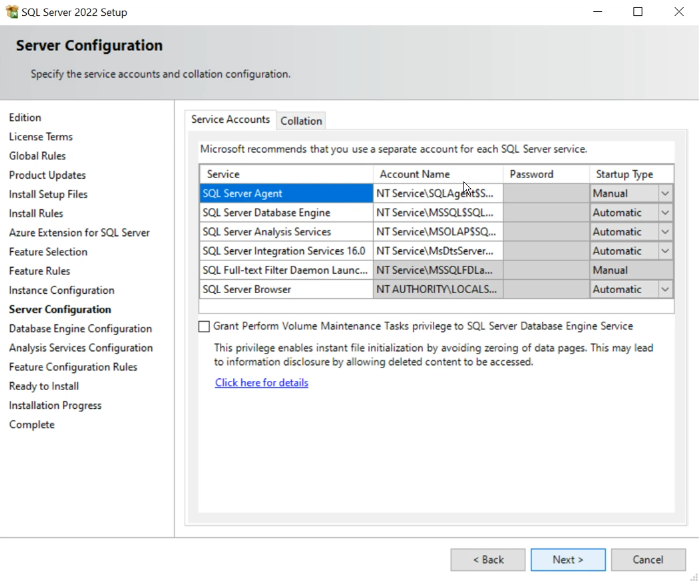
Task: Select the Edition step in sidebar
Action: pyautogui.click(x=25, y=118)
